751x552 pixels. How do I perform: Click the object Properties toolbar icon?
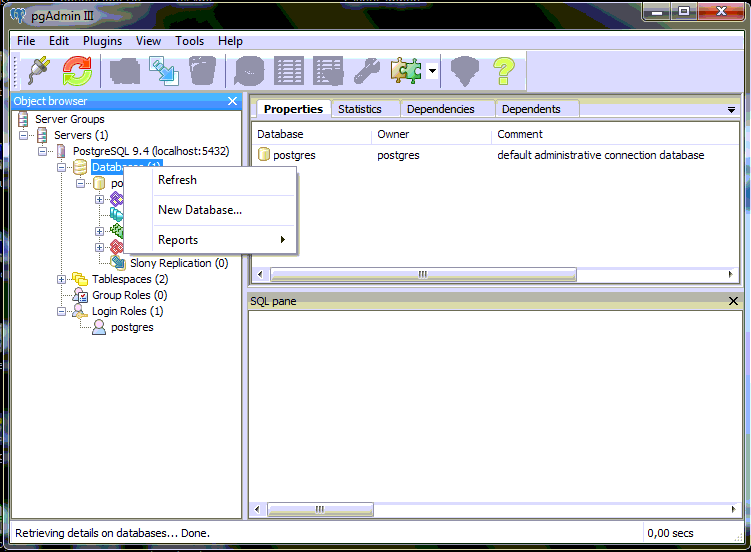pyautogui.click(x=125, y=71)
